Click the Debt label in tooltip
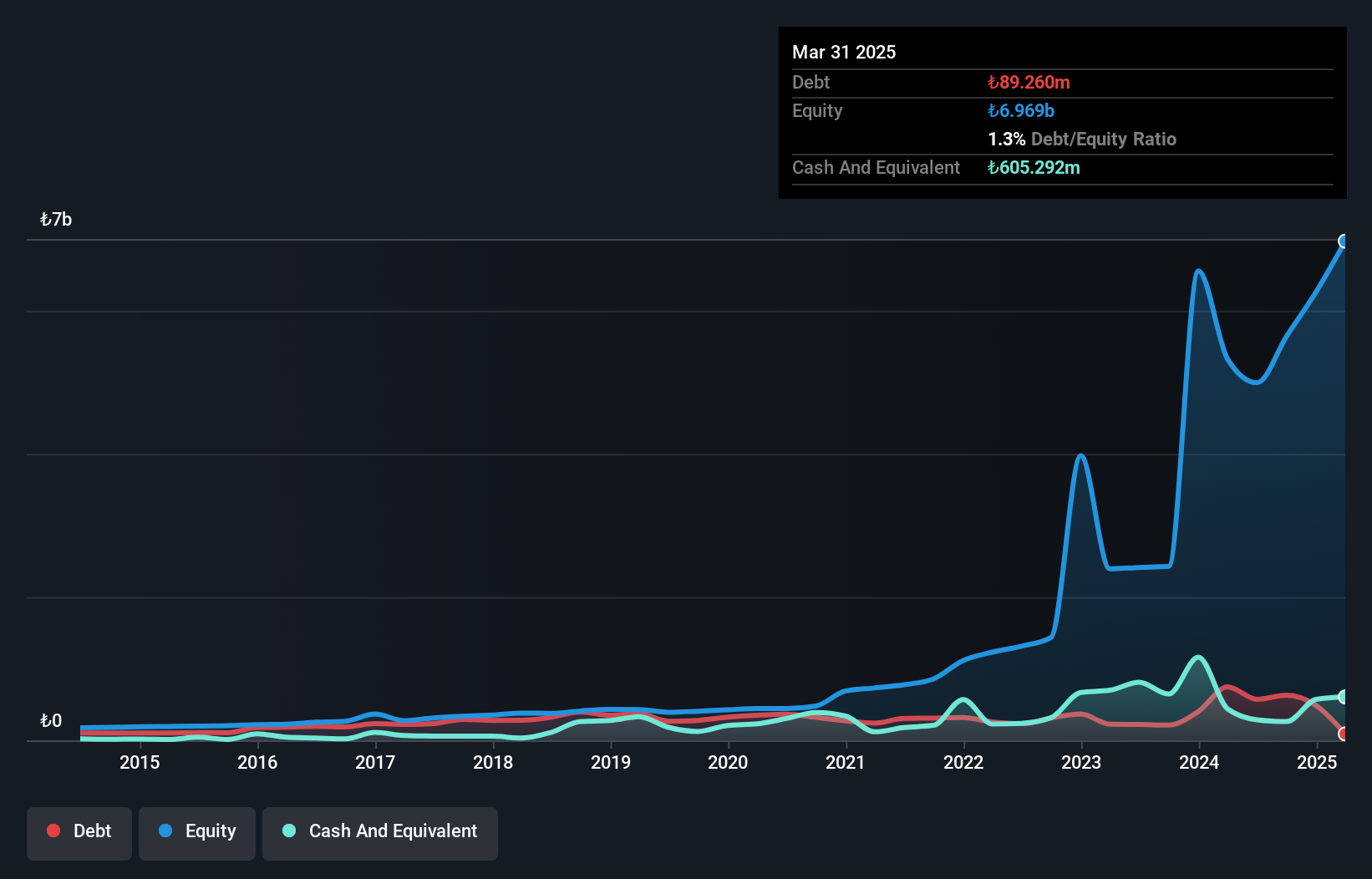 (810, 82)
